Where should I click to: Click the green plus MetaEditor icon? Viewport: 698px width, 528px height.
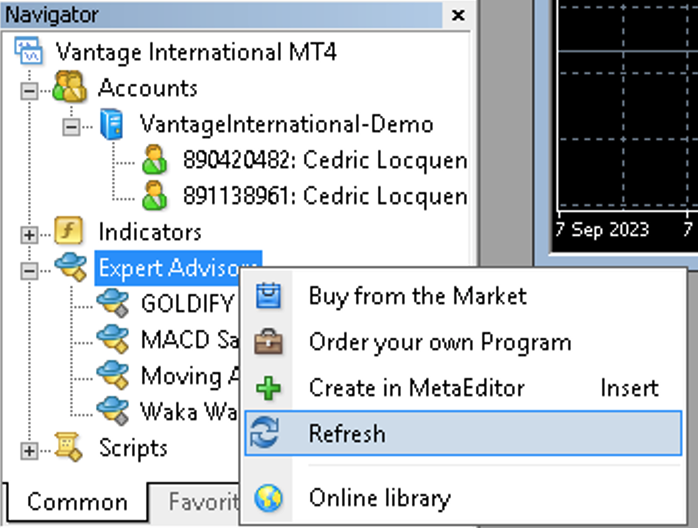(x=268, y=388)
